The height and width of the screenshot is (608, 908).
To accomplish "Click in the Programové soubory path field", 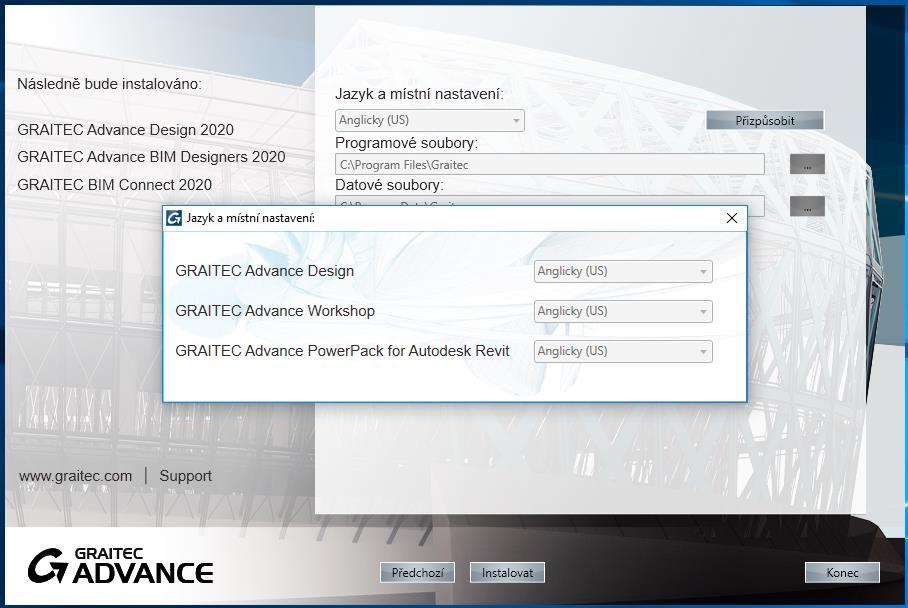I will (550, 164).
